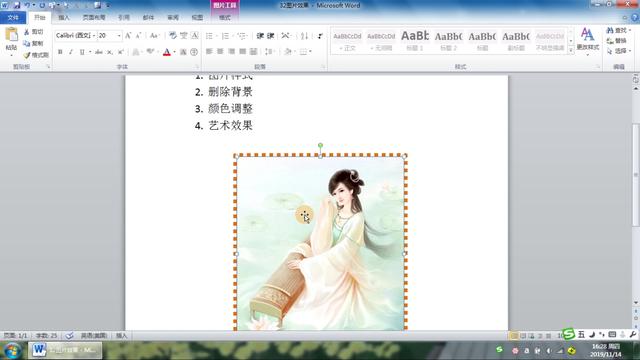
Task: Open the font size 20 dropdown
Action: [119, 36]
